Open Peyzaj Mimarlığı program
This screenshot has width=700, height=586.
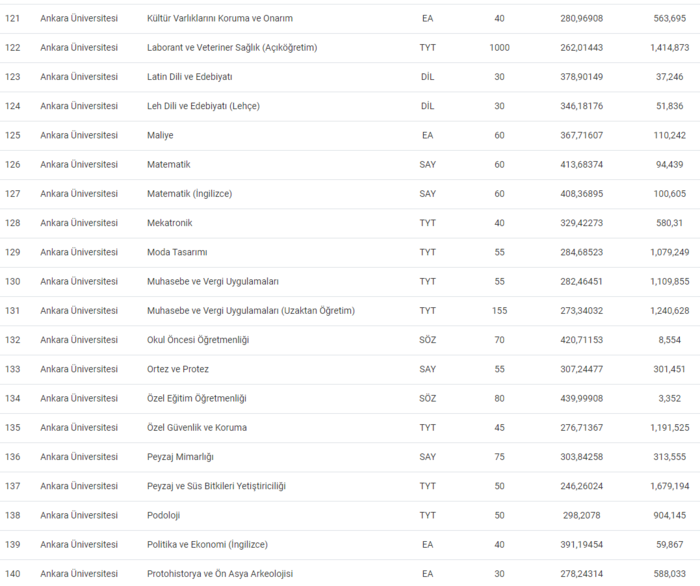coord(180,457)
